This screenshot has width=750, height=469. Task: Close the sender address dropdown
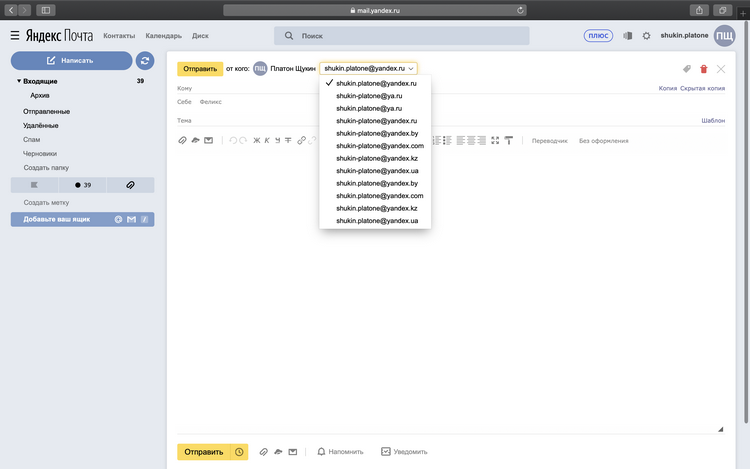pos(368,68)
